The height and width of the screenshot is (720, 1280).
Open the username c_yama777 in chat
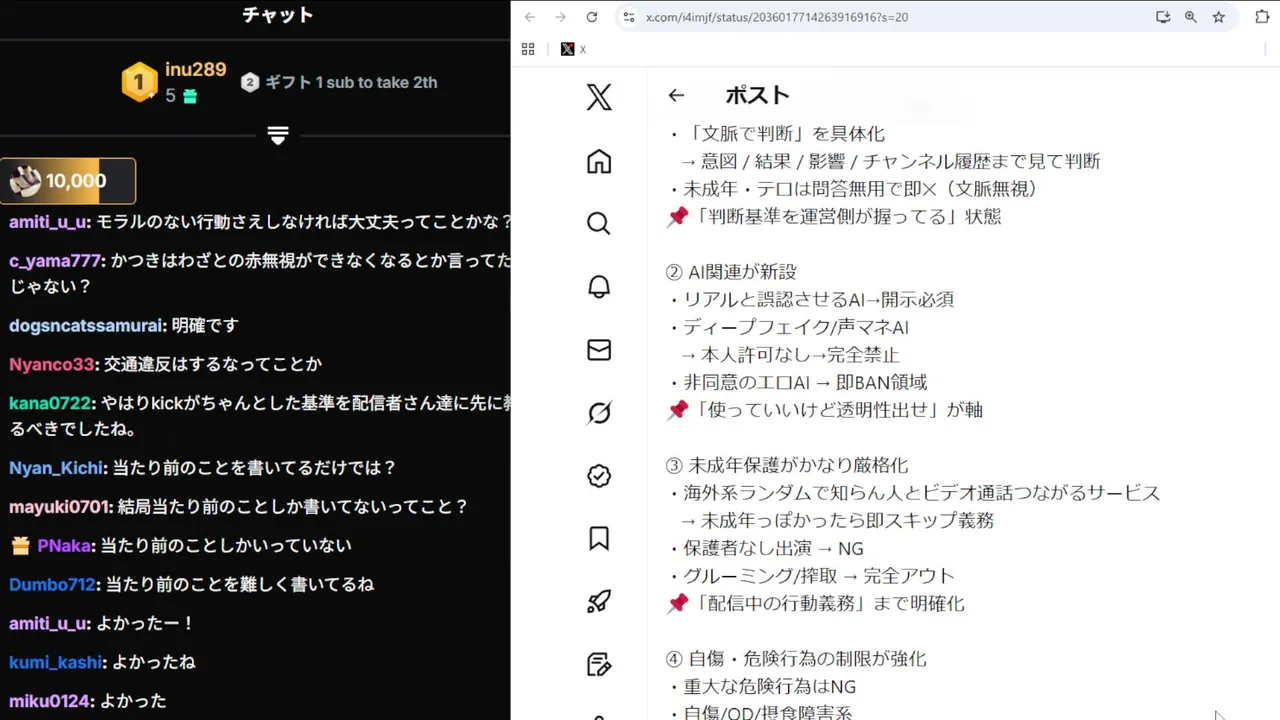pyautogui.click(x=55, y=261)
